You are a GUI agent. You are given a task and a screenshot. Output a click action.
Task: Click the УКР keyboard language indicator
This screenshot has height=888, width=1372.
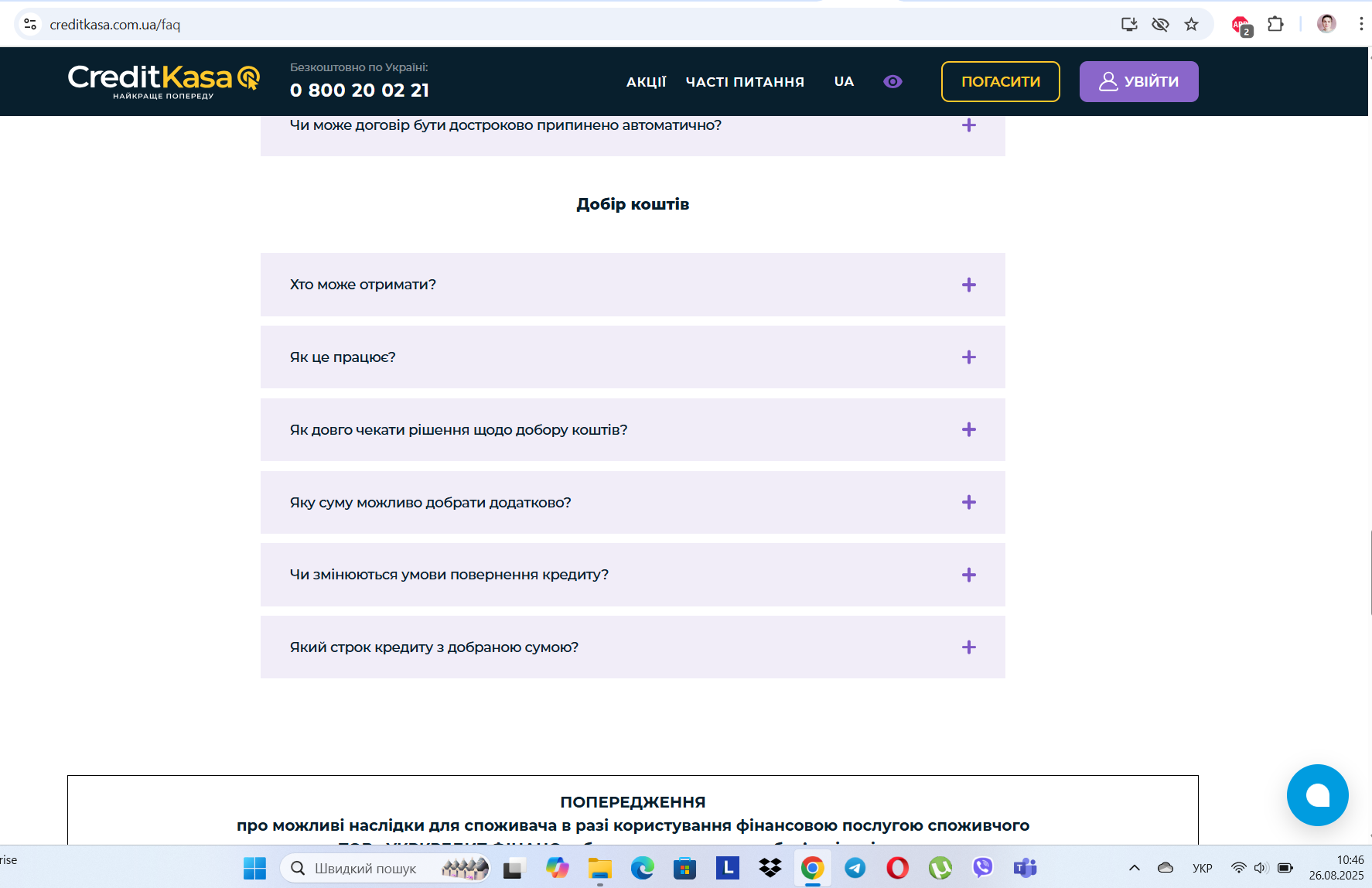[1202, 868]
